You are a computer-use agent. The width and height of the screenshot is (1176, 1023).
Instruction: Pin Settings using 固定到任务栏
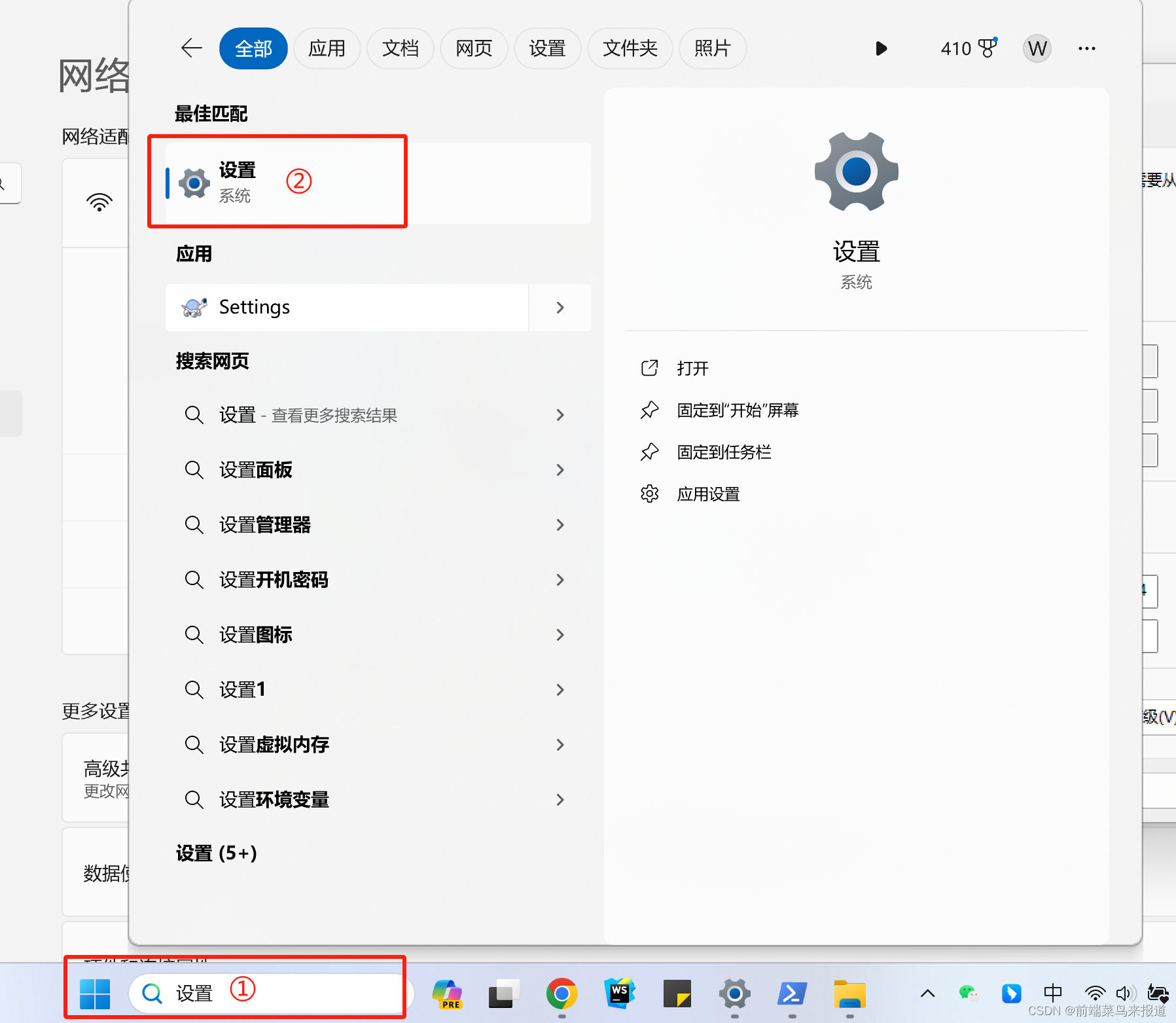[x=723, y=452]
